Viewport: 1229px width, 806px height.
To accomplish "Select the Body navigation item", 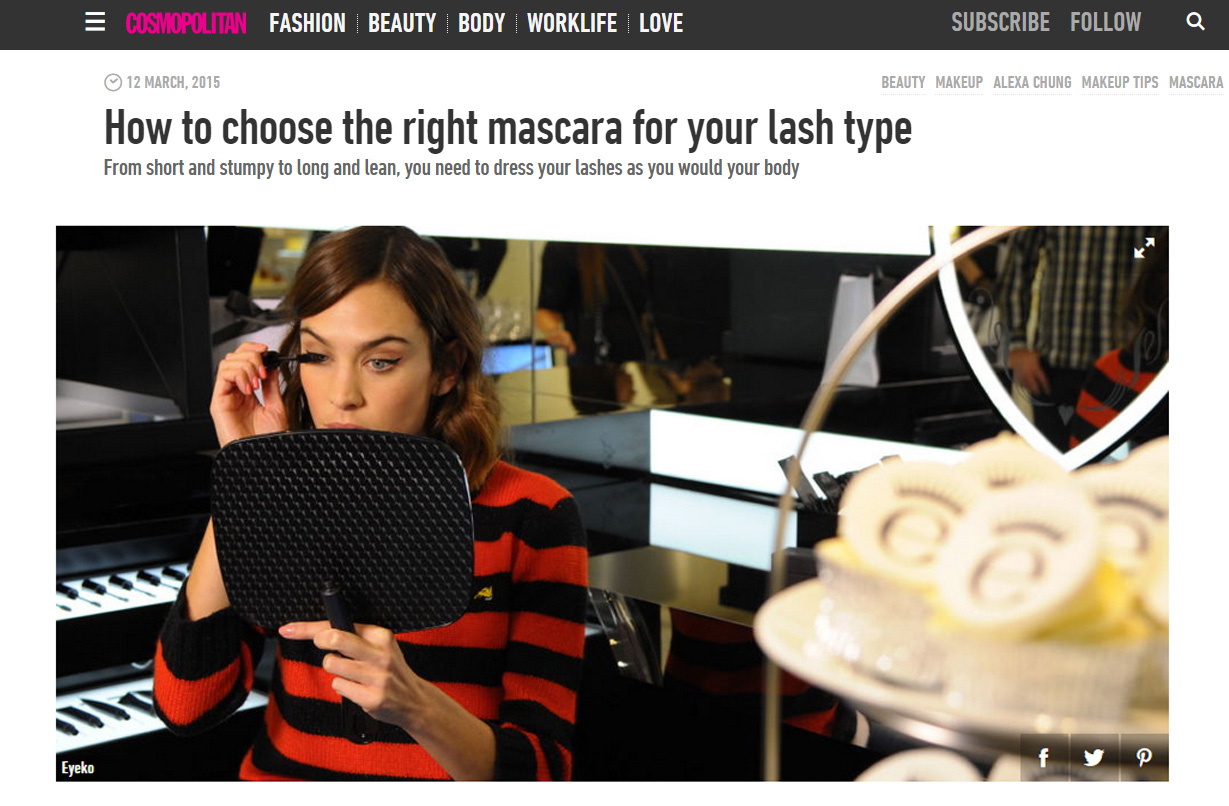I will click(x=482, y=23).
